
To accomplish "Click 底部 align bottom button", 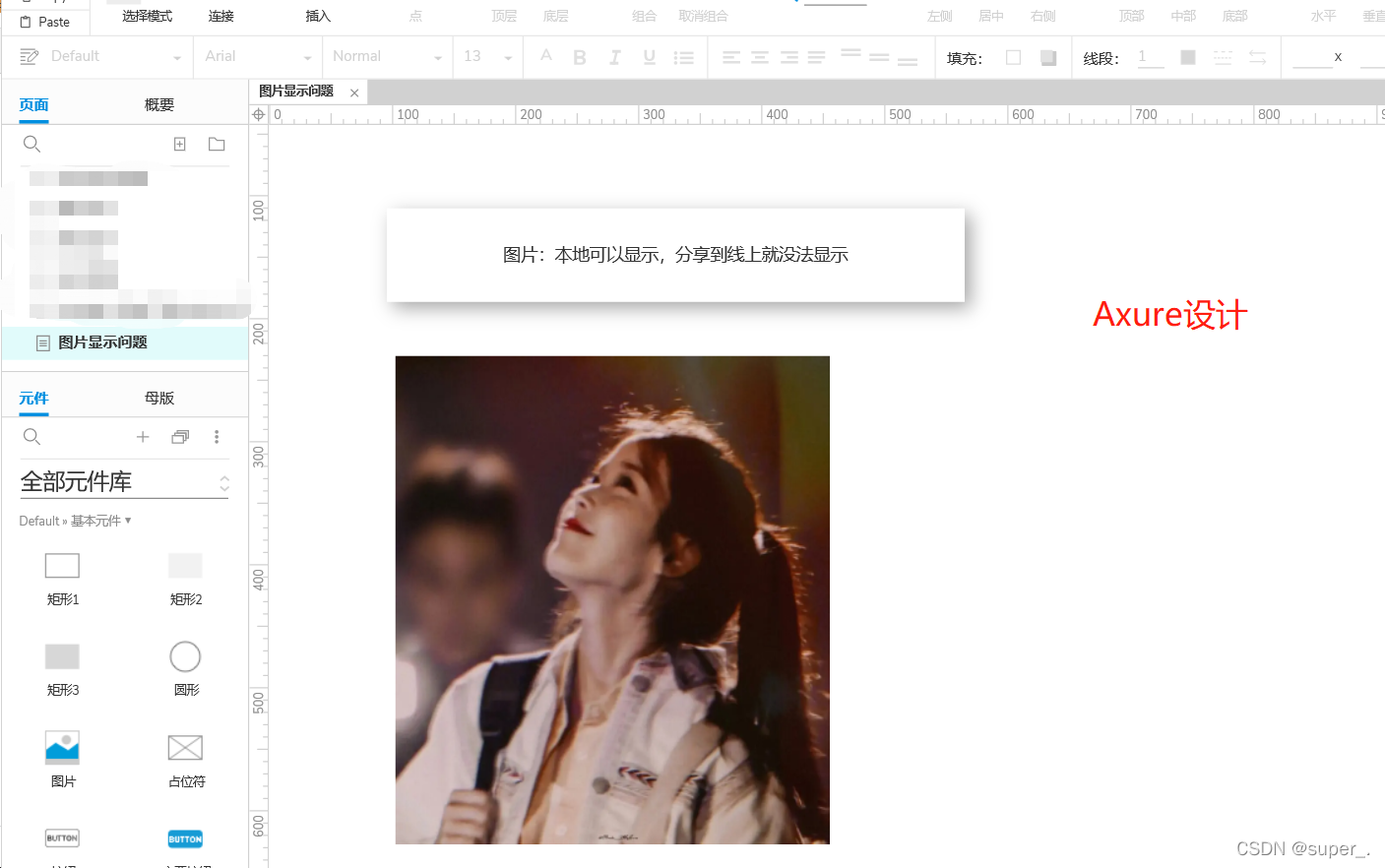I will (x=1234, y=16).
